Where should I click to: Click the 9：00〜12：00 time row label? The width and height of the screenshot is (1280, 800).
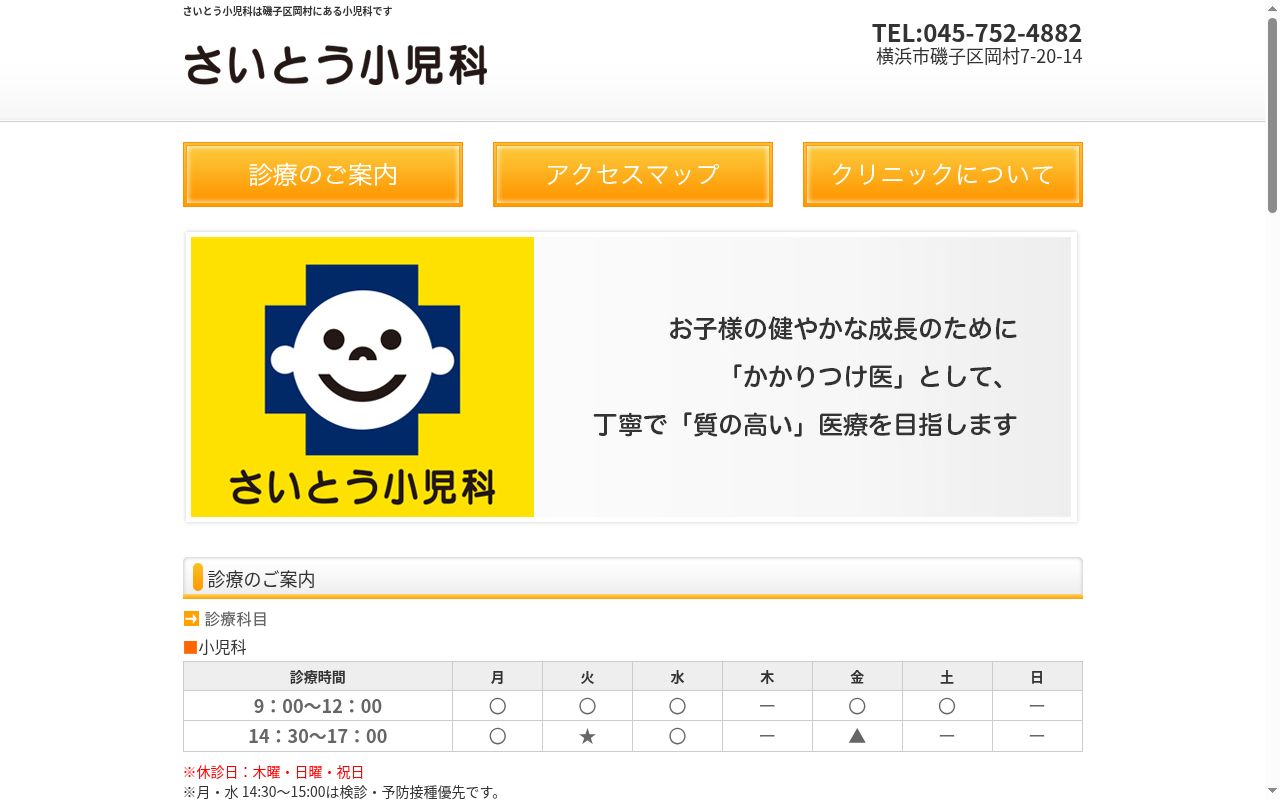point(318,706)
